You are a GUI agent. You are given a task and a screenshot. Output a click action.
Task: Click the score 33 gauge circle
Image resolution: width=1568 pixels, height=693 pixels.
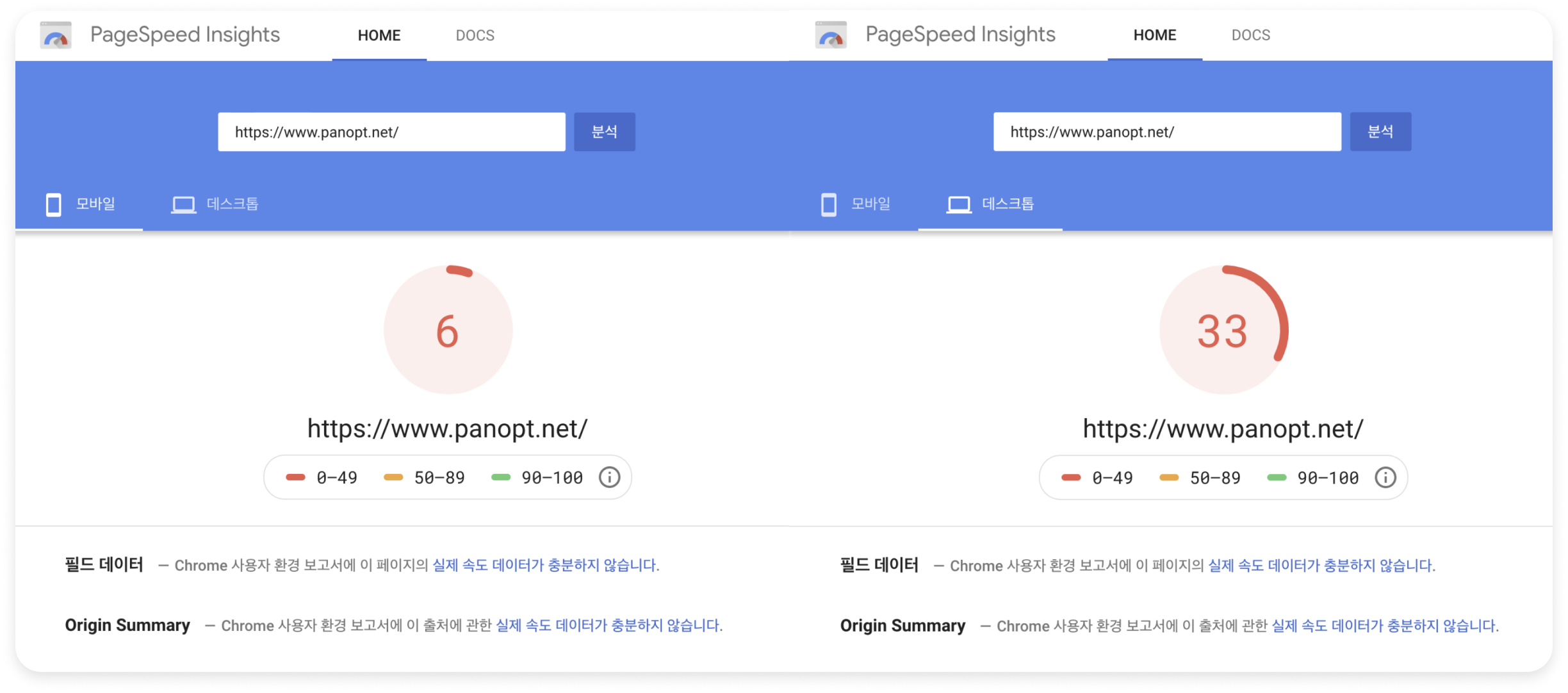(x=1223, y=330)
